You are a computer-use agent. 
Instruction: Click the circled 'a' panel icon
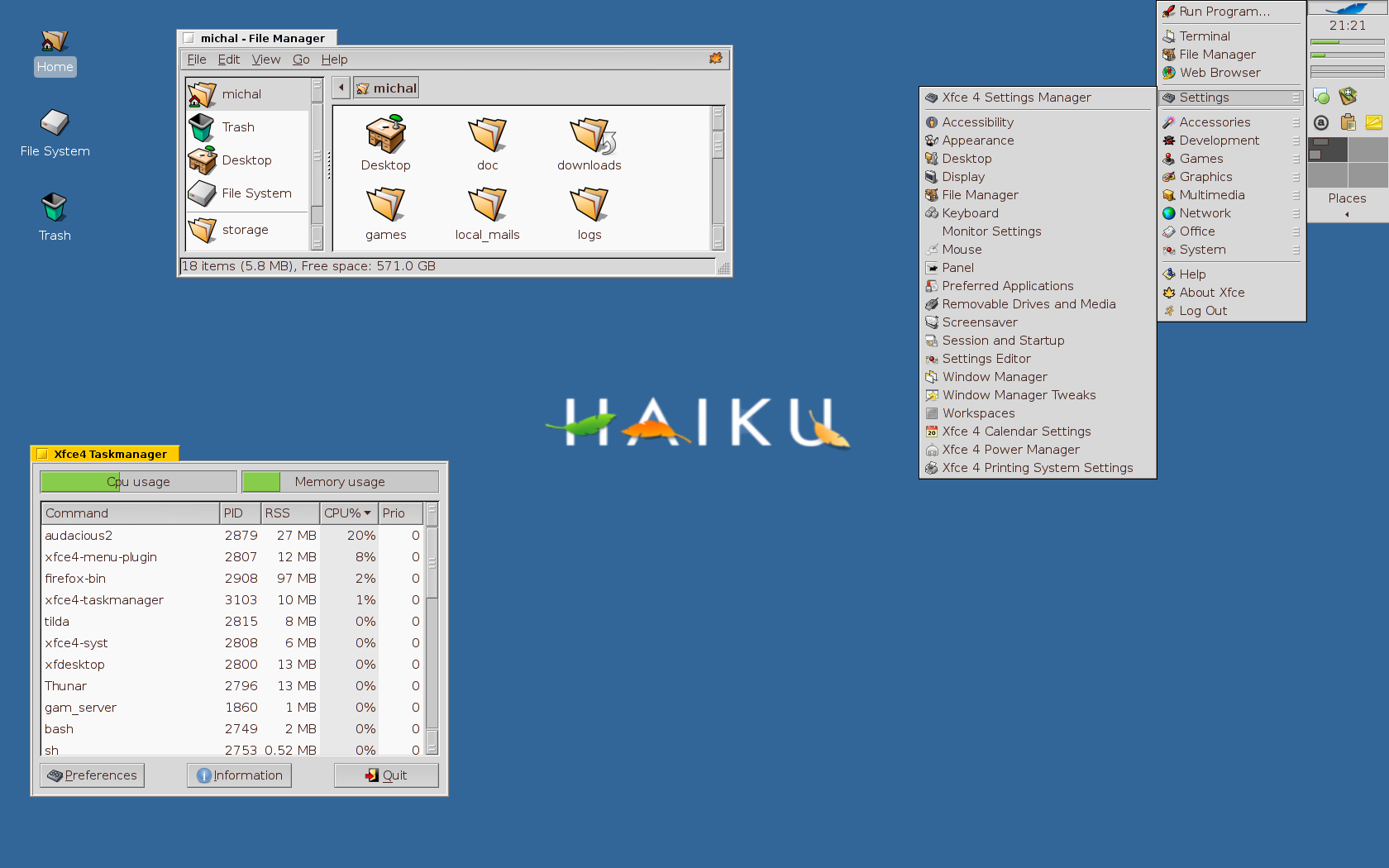[1321, 123]
